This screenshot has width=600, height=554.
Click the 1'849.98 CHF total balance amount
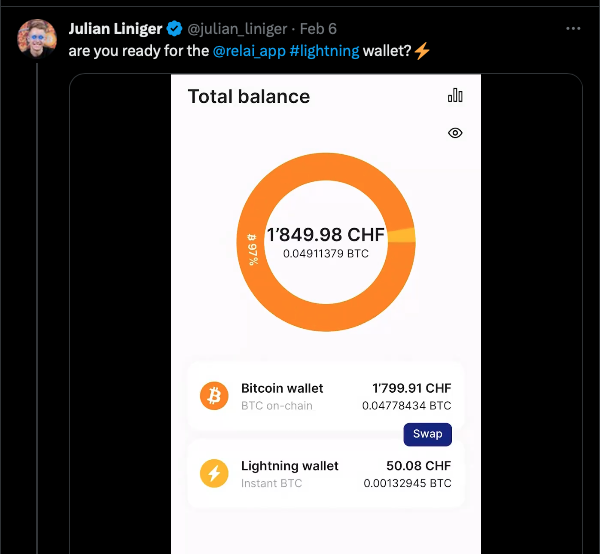tap(325, 235)
